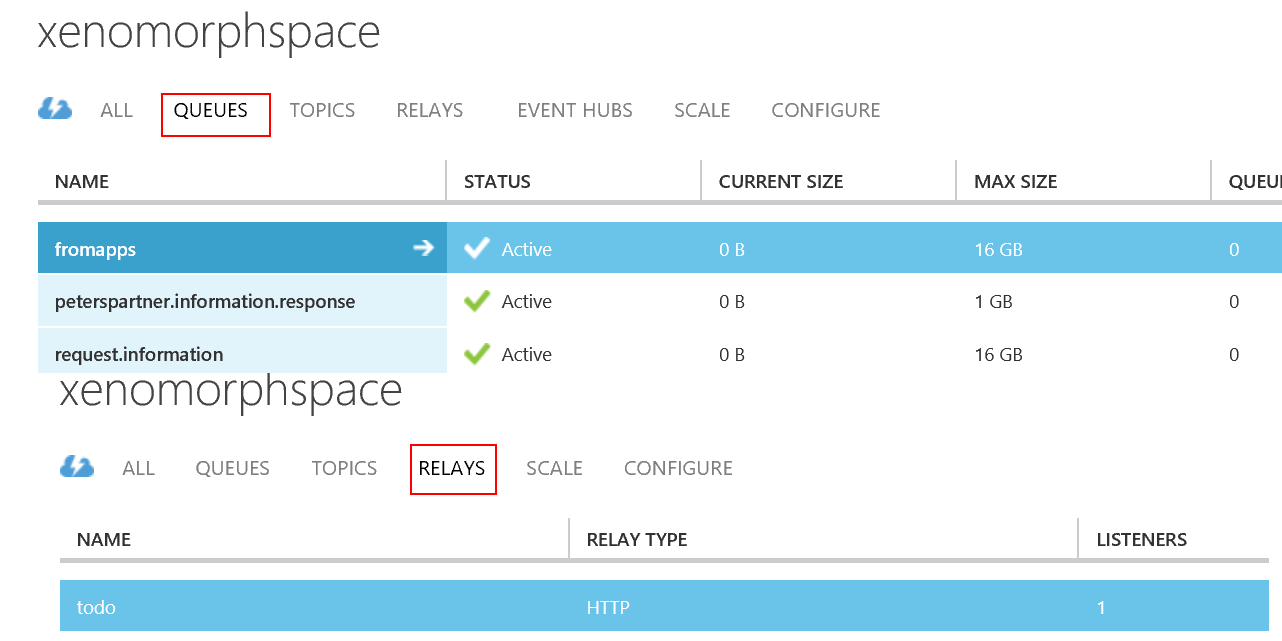Click the lower Service Bus cloud icon
The width and height of the screenshot is (1282, 641).
click(77, 467)
